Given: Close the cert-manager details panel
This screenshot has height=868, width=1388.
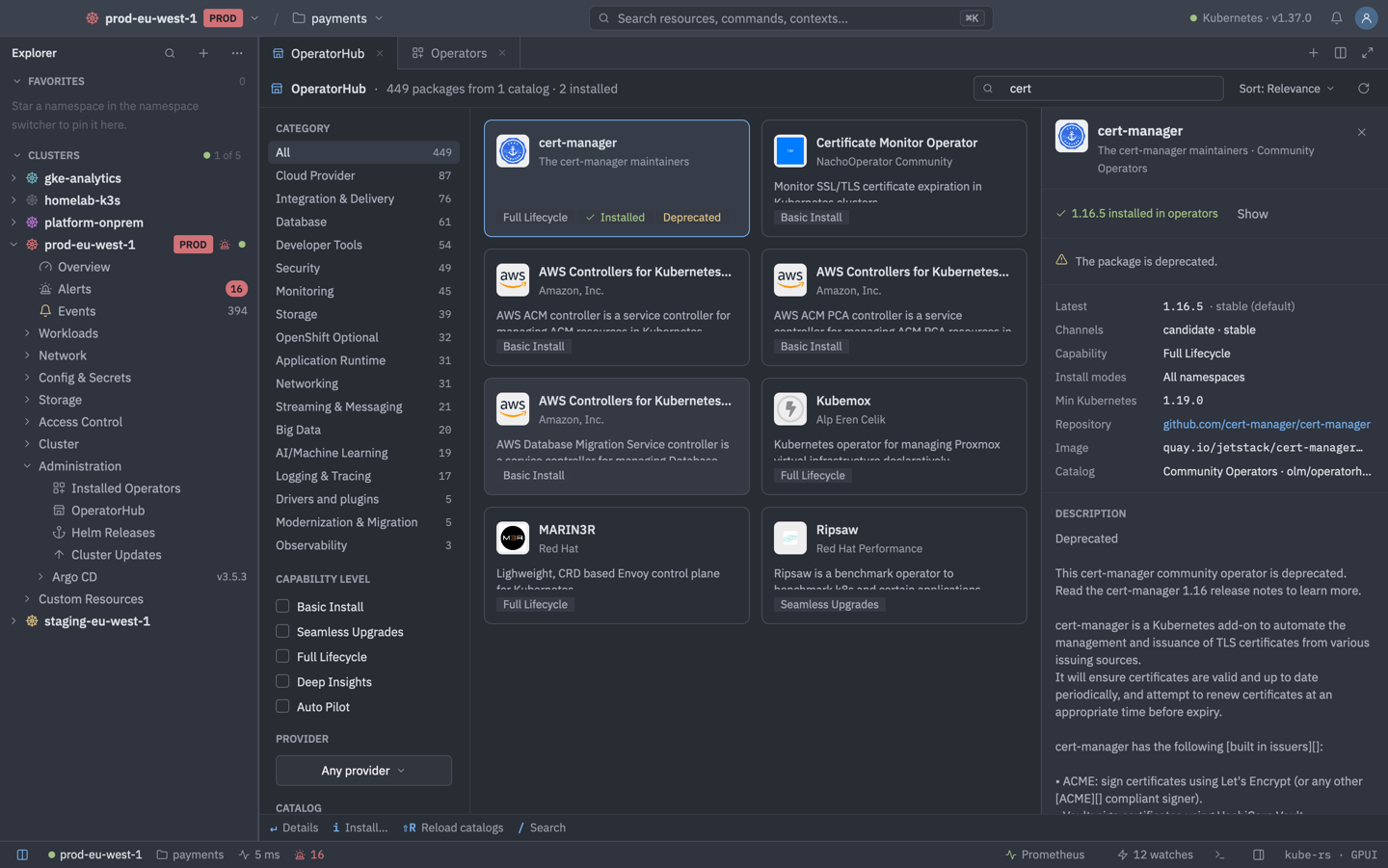Looking at the screenshot, I should coord(1361,132).
